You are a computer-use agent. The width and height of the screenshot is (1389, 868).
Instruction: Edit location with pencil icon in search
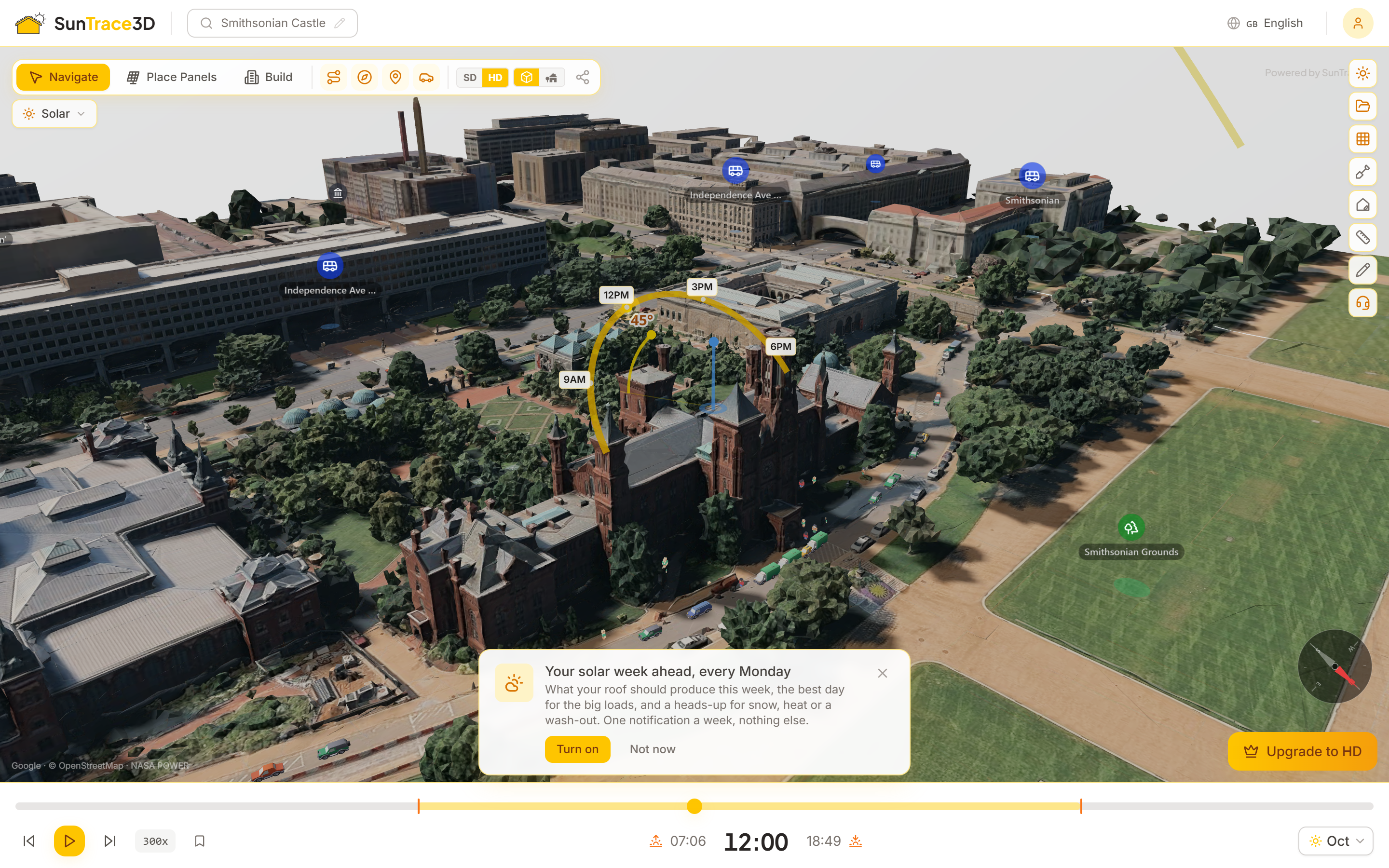click(x=340, y=23)
